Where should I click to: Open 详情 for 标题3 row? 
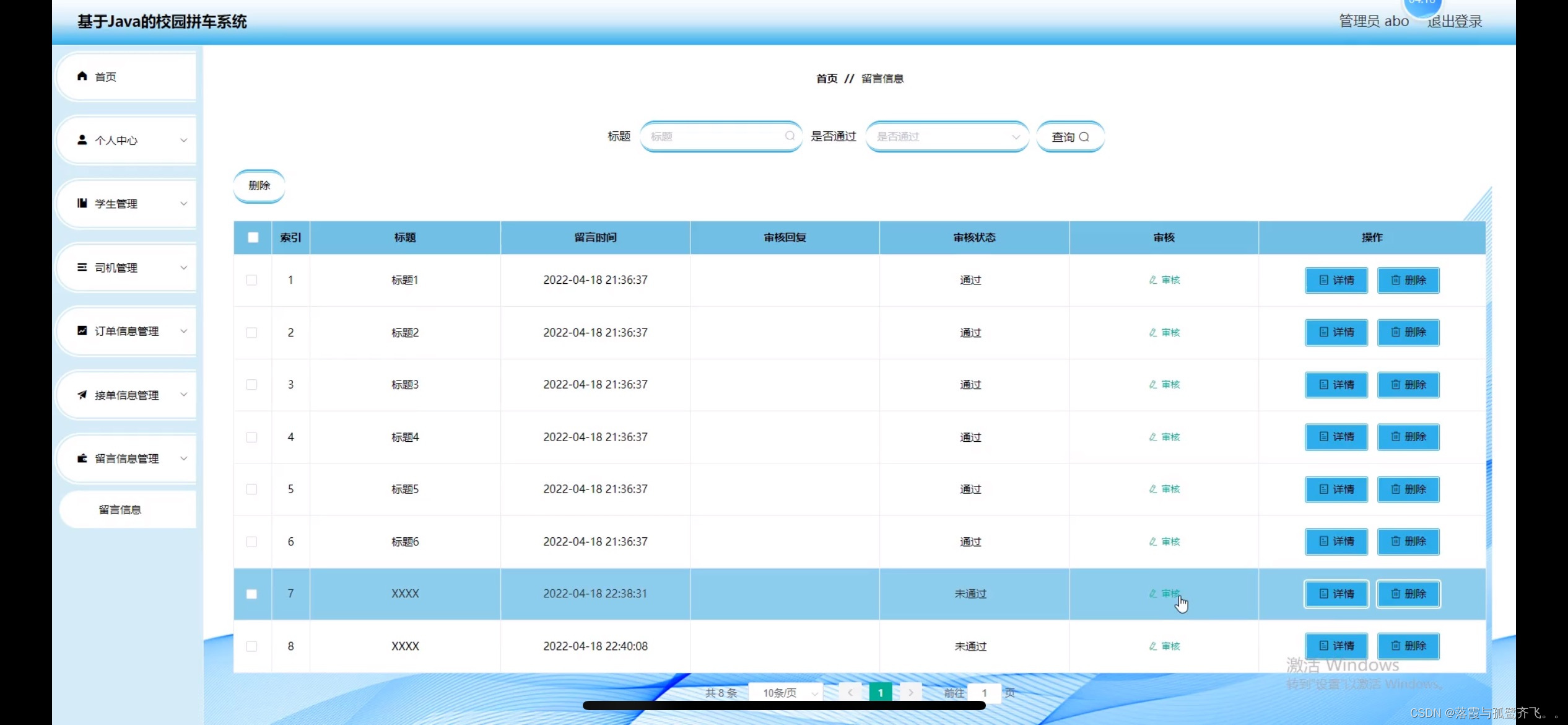pos(1336,385)
